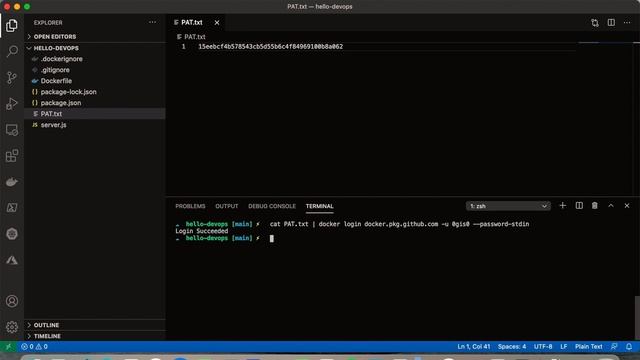Open the Source Control view
640x360 pixels.
tap(12, 78)
